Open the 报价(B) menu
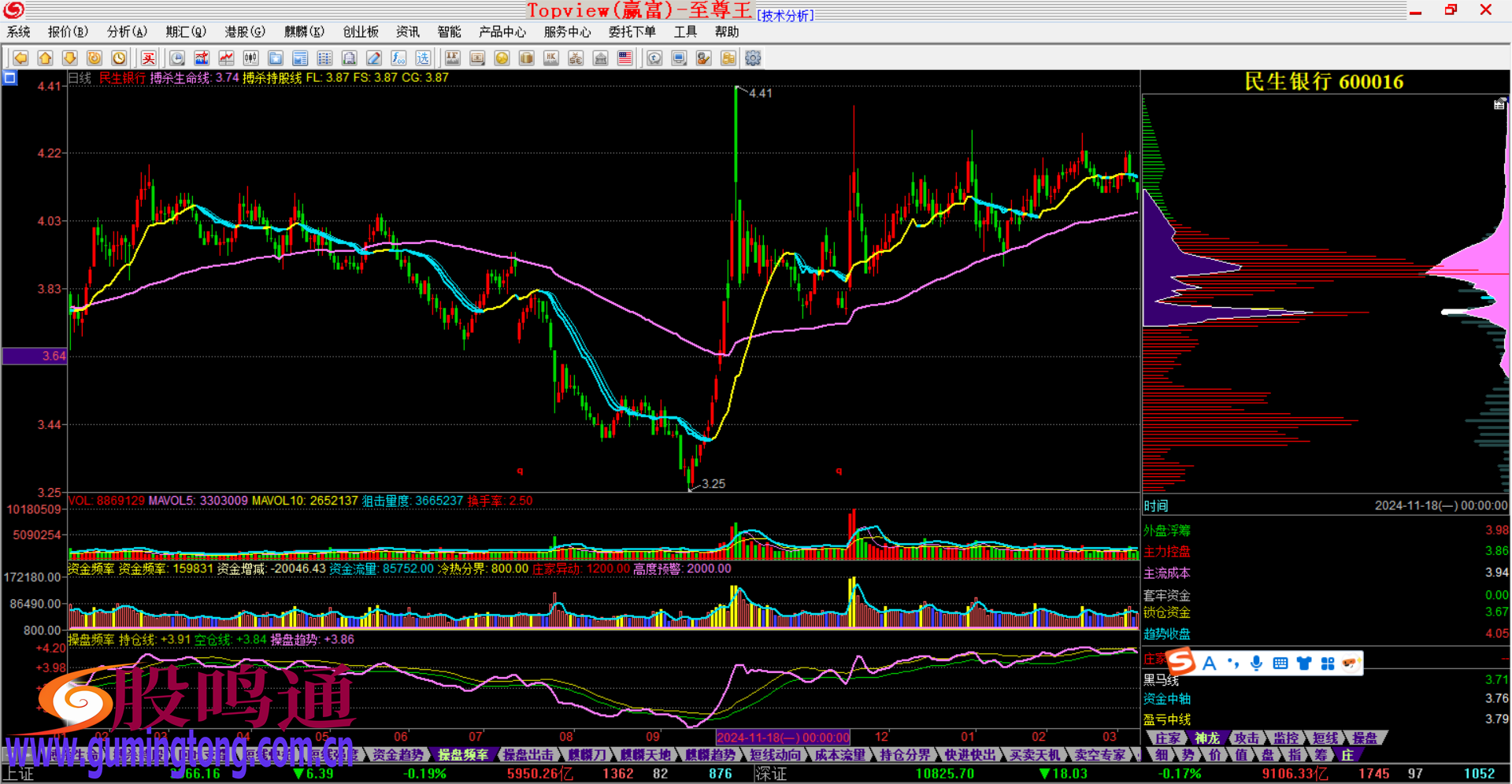This screenshot has width=1512, height=784. point(68,31)
